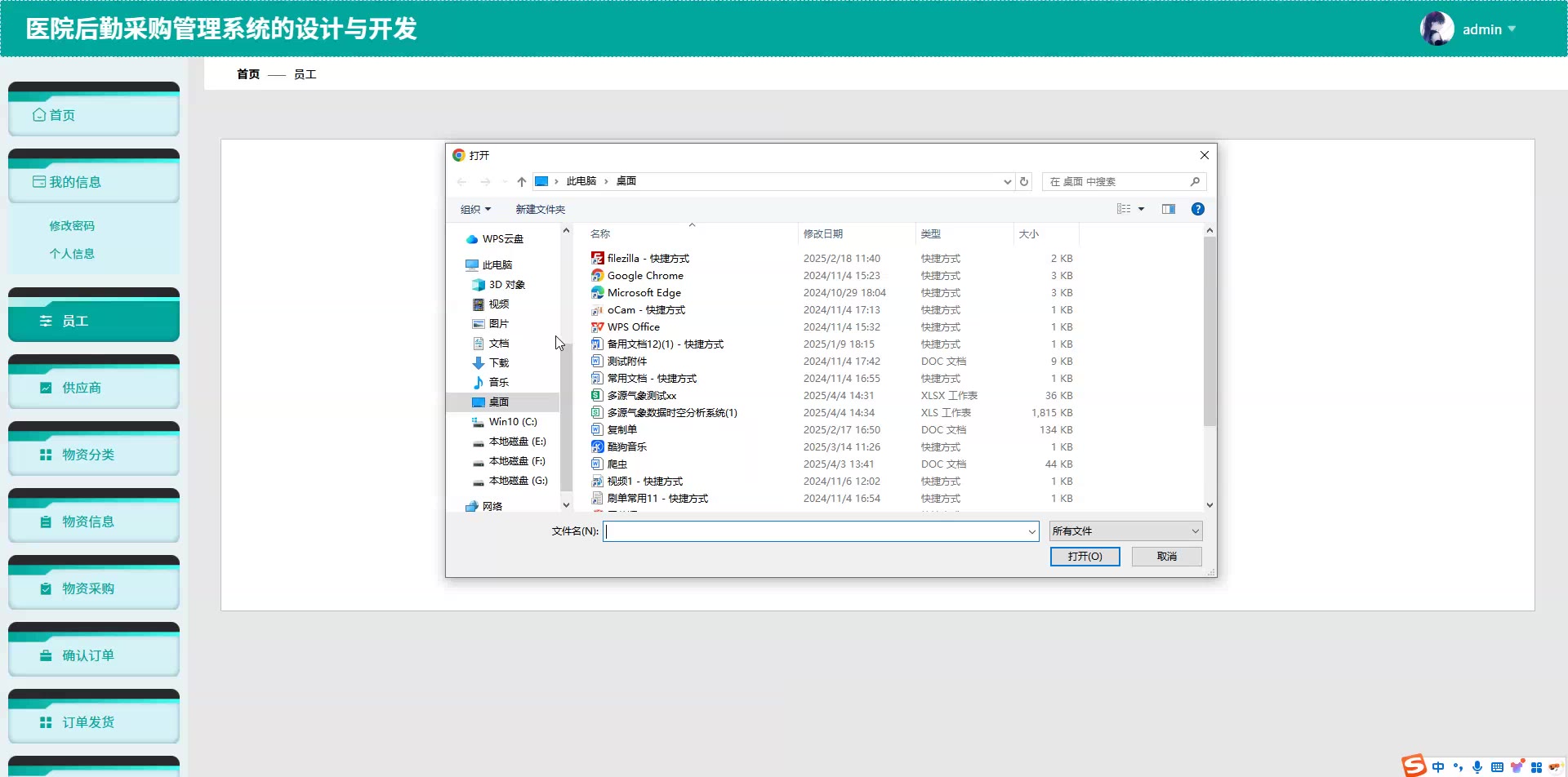Image resolution: width=1568 pixels, height=777 pixels.
Task: Open the 所有文件 file type dropdown
Action: 1125,531
